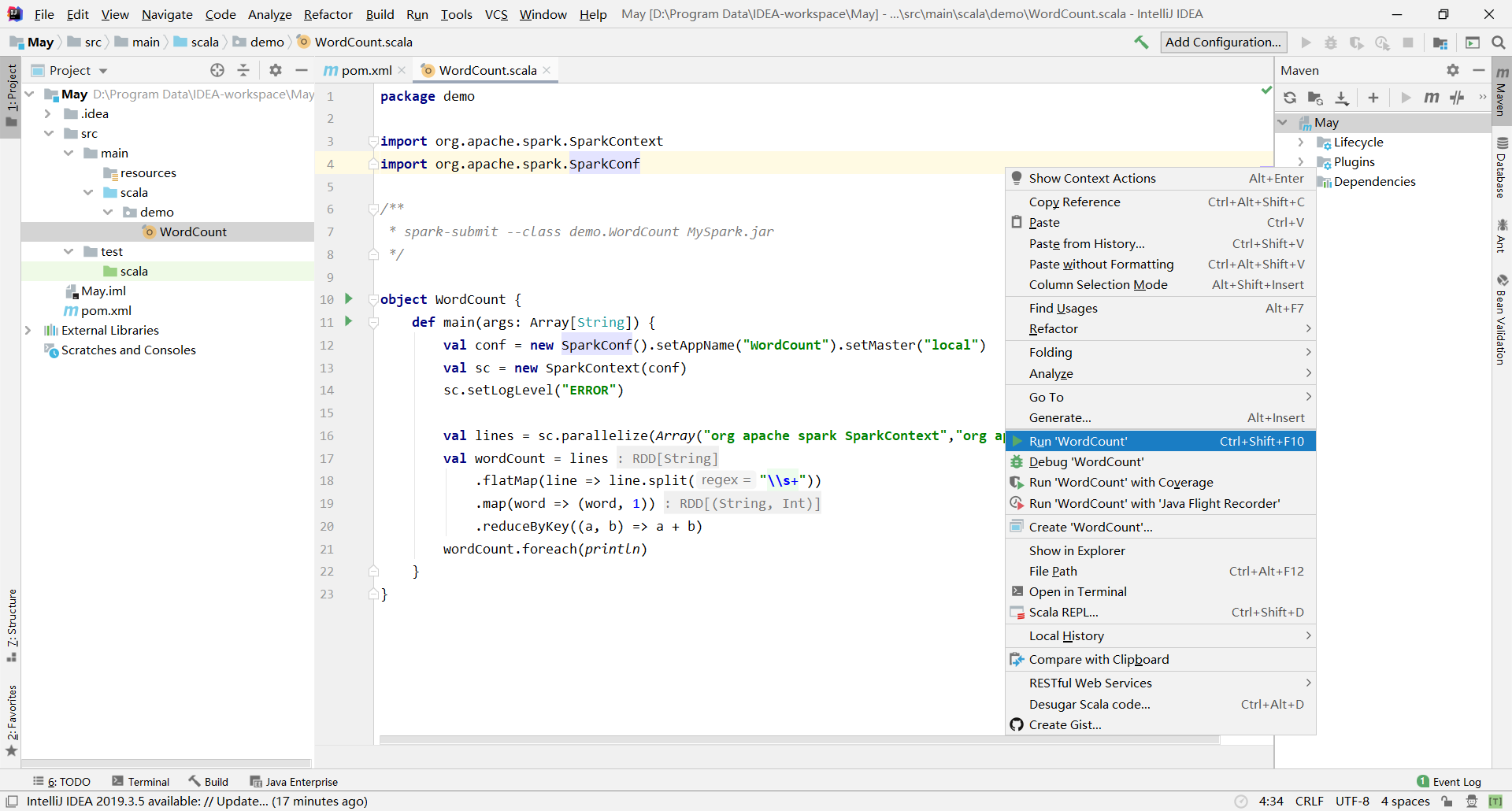Open the Terminal tool window button
The width and height of the screenshot is (1512, 811).
point(141,782)
